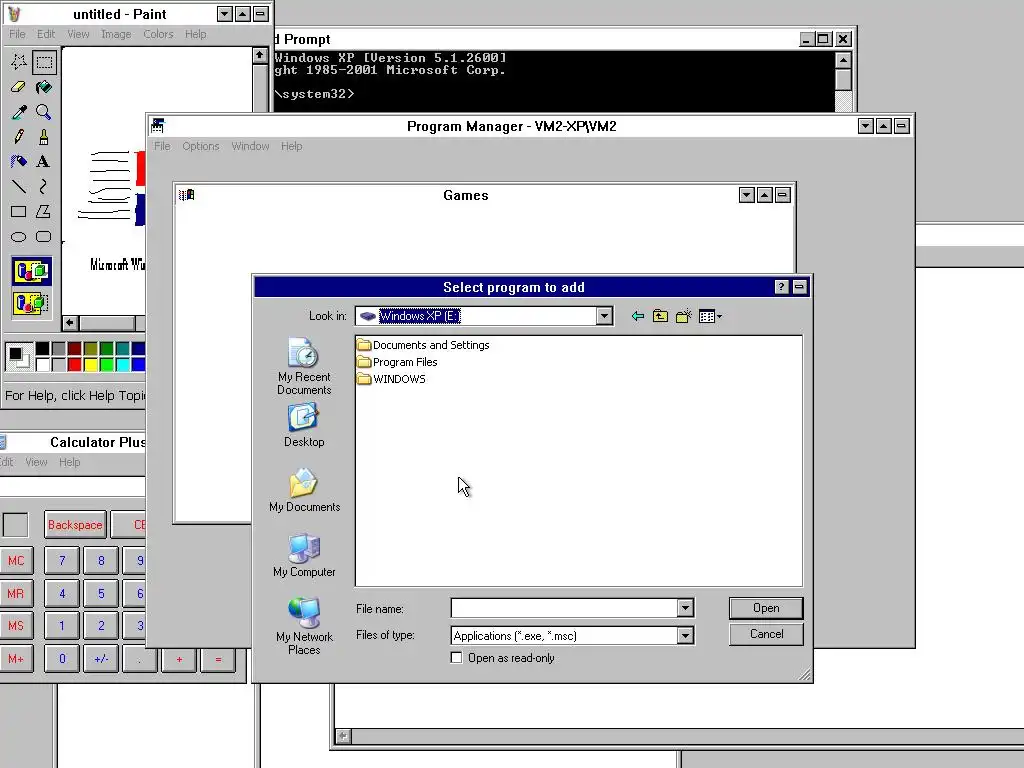Viewport: 1024px width, 768px height.
Task: Open the Window menu in Program Manager
Action: (x=250, y=146)
